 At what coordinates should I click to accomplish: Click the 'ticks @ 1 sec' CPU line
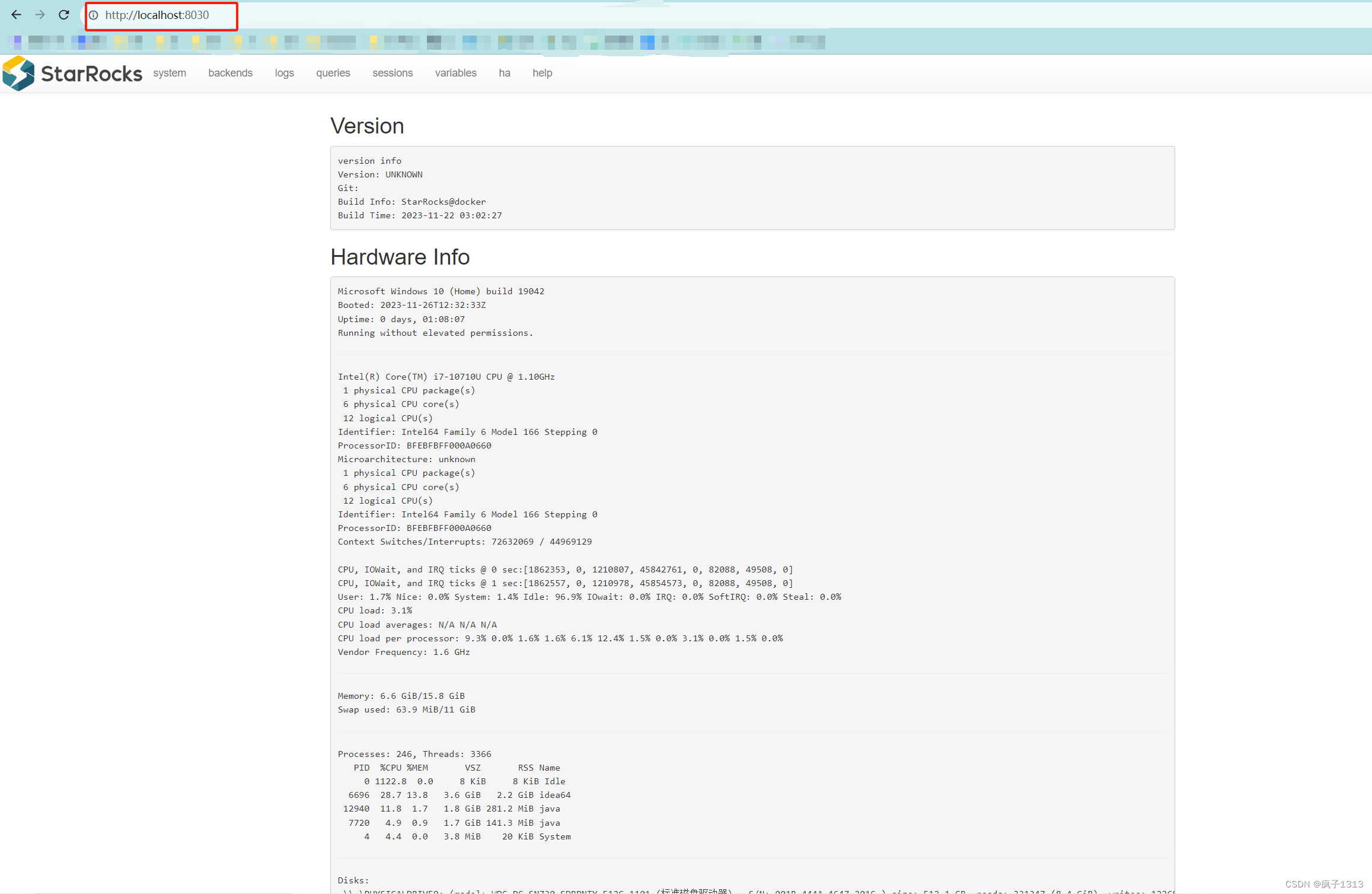click(565, 583)
